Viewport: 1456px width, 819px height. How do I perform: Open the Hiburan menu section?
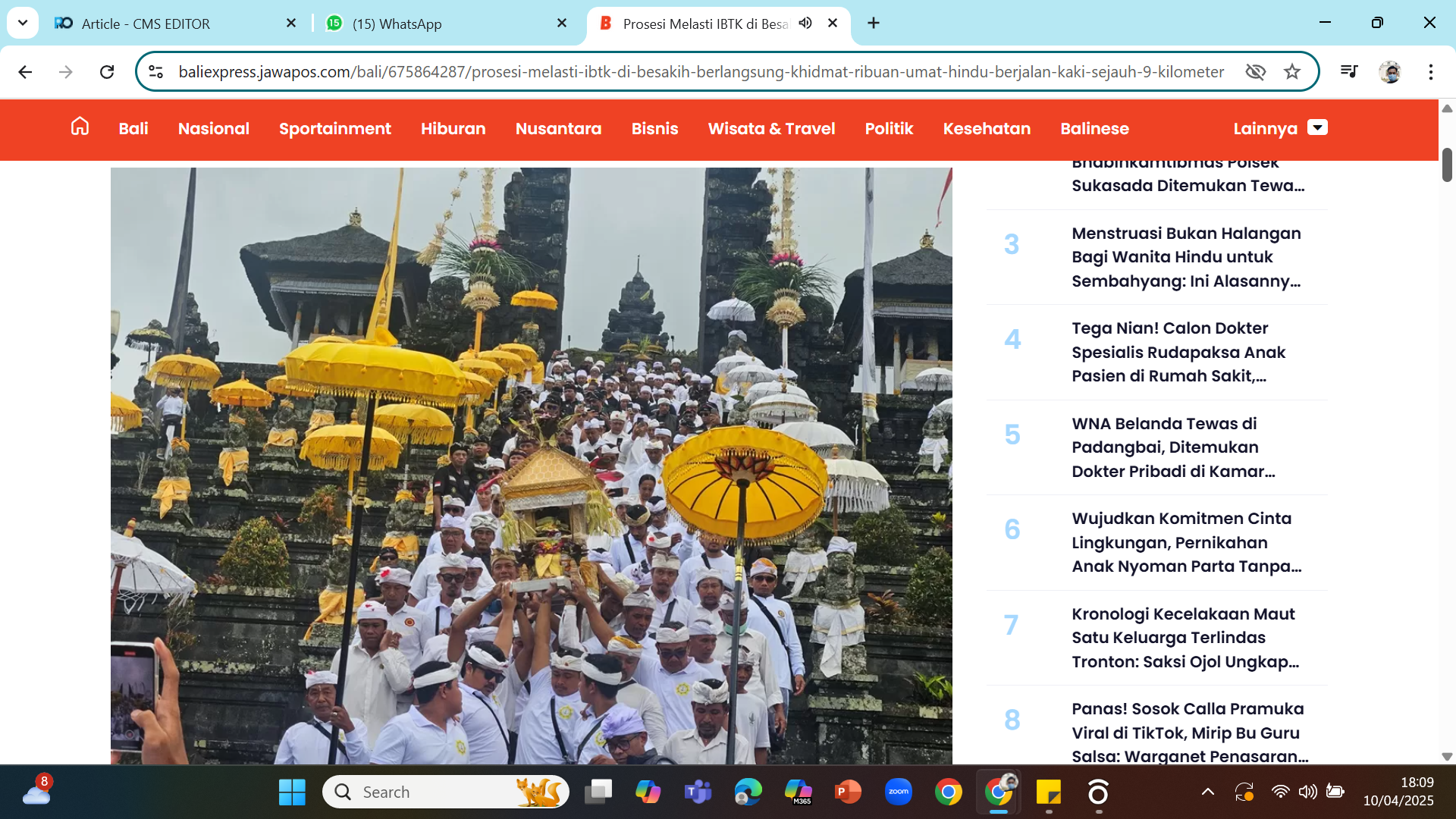(x=453, y=128)
